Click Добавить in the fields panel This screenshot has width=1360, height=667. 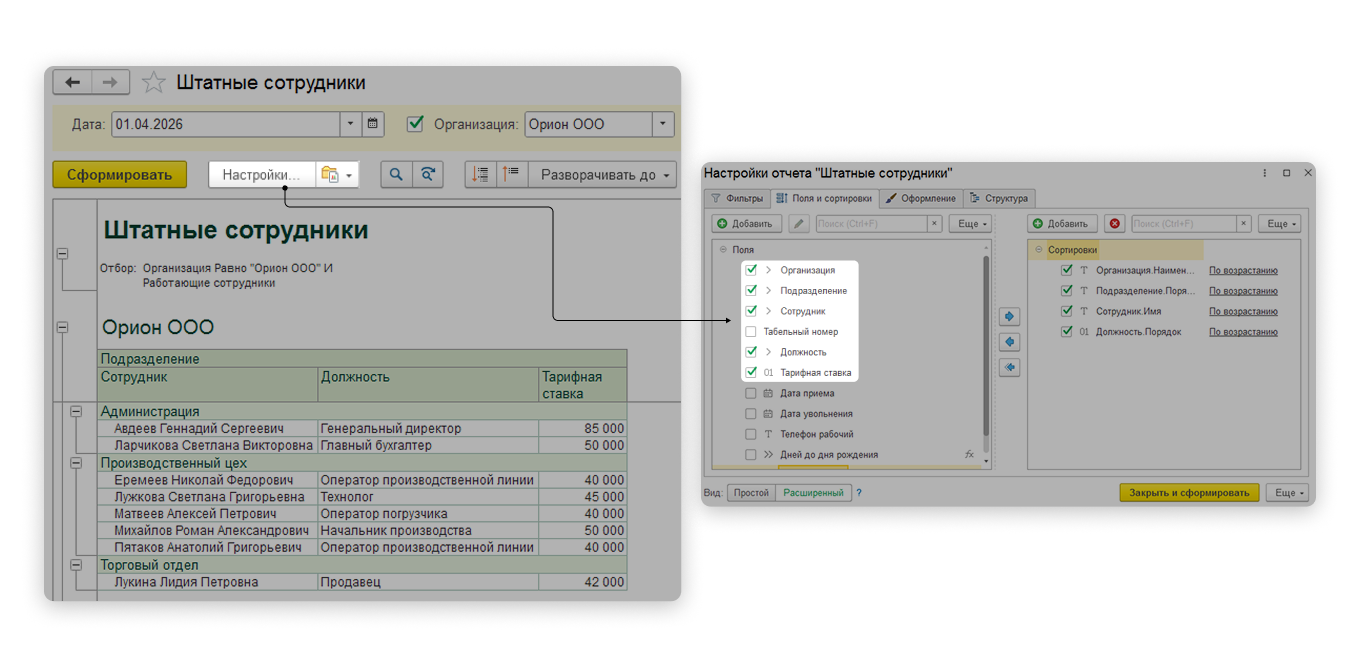coord(747,224)
